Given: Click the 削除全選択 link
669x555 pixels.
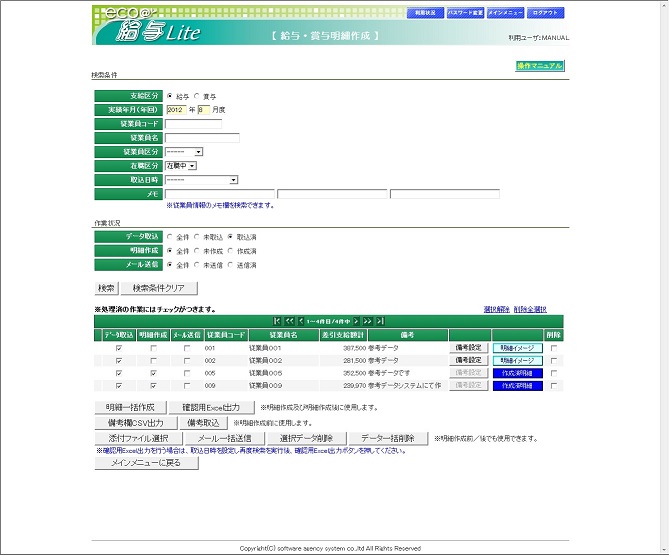Looking at the screenshot, I should [530, 309].
